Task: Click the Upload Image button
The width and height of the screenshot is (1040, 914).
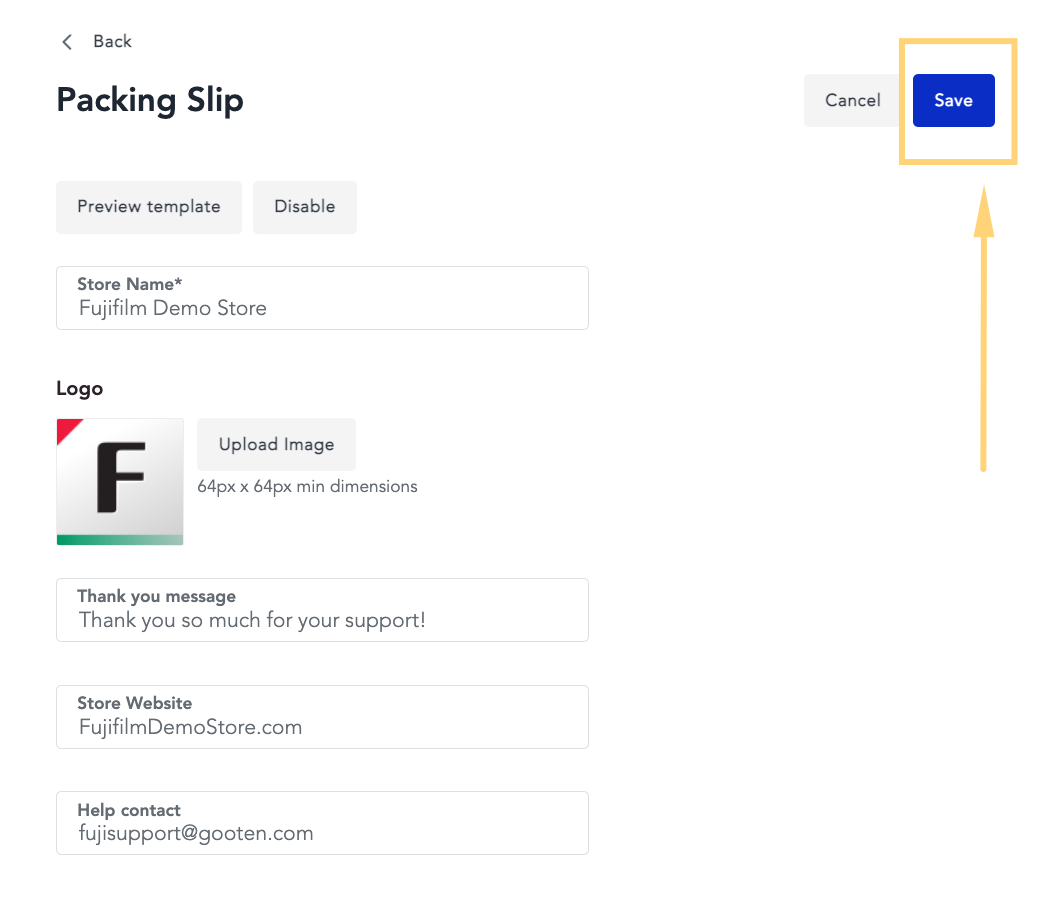Action: (277, 444)
